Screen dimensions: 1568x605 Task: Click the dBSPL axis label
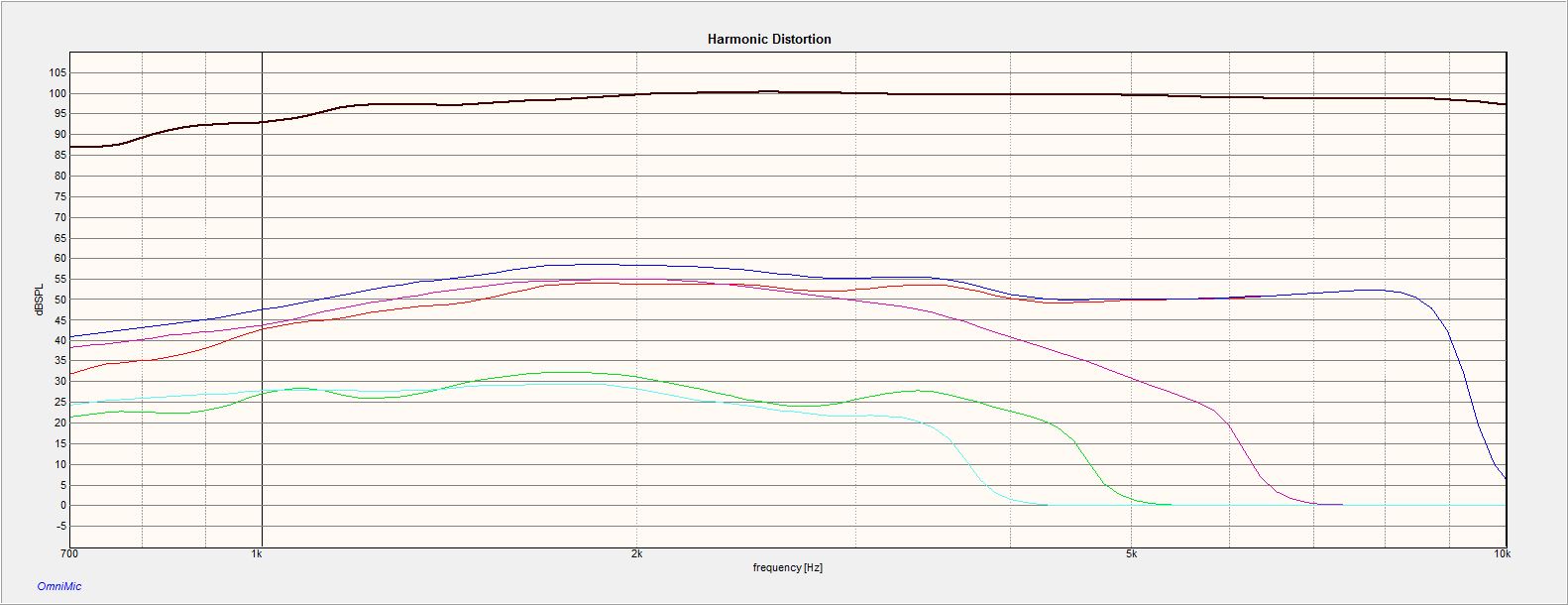[x=40, y=299]
